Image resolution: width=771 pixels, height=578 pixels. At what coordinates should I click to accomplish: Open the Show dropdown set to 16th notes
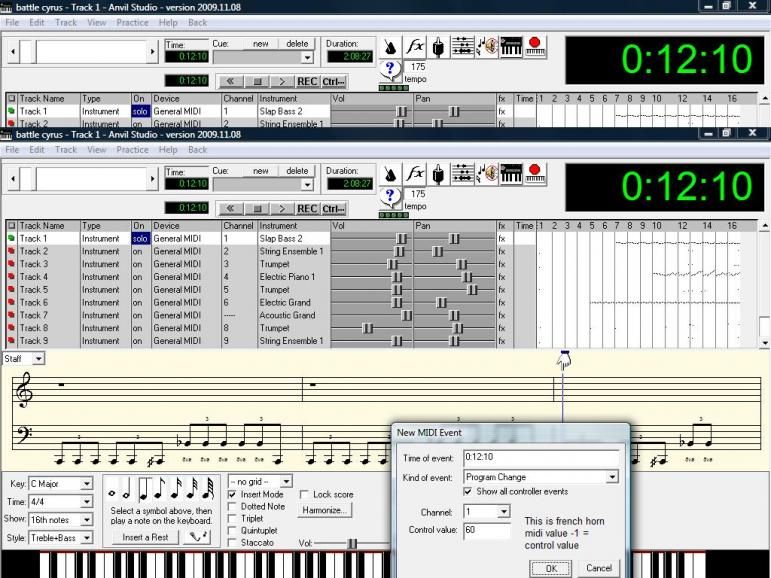87,520
